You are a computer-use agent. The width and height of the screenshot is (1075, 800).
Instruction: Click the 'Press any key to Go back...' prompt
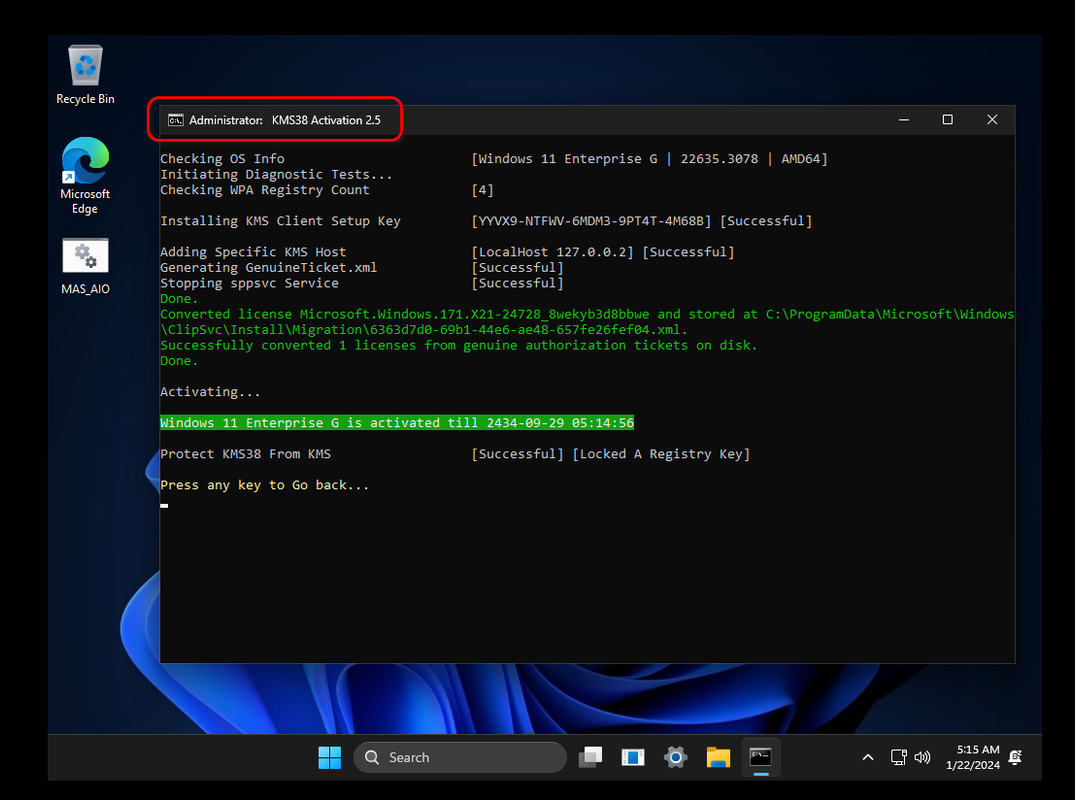click(x=265, y=485)
